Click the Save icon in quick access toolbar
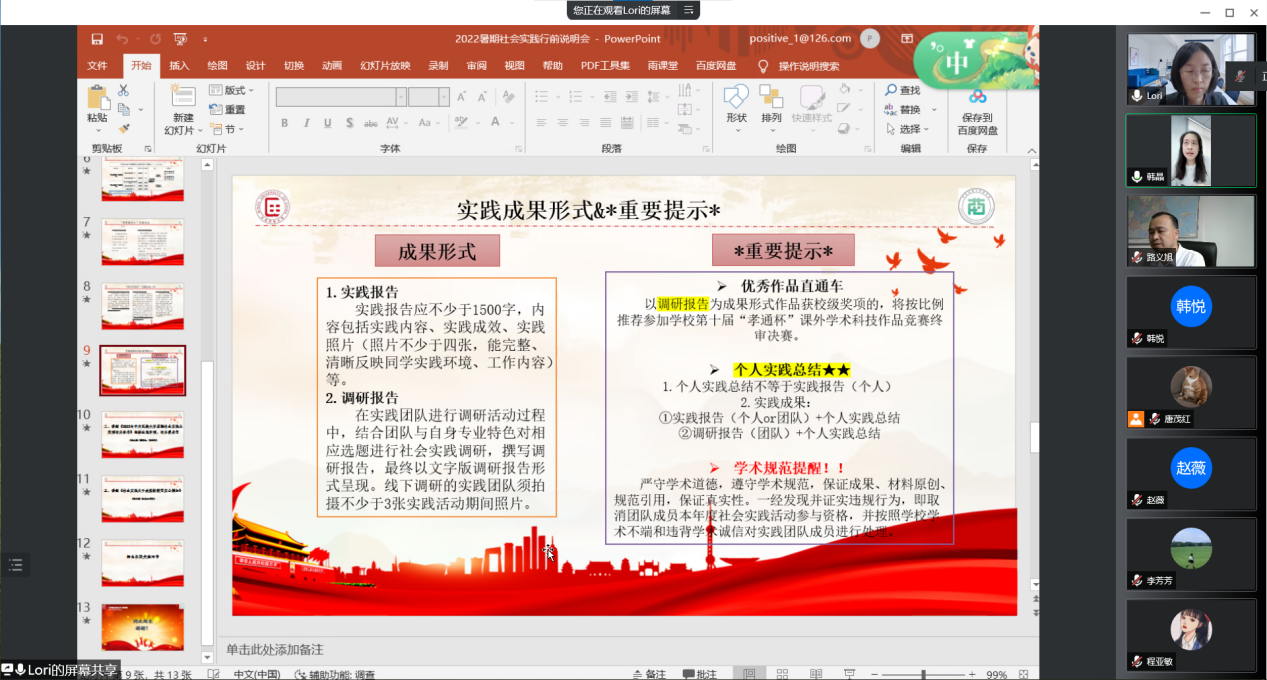 pyautogui.click(x=97, y=39)
